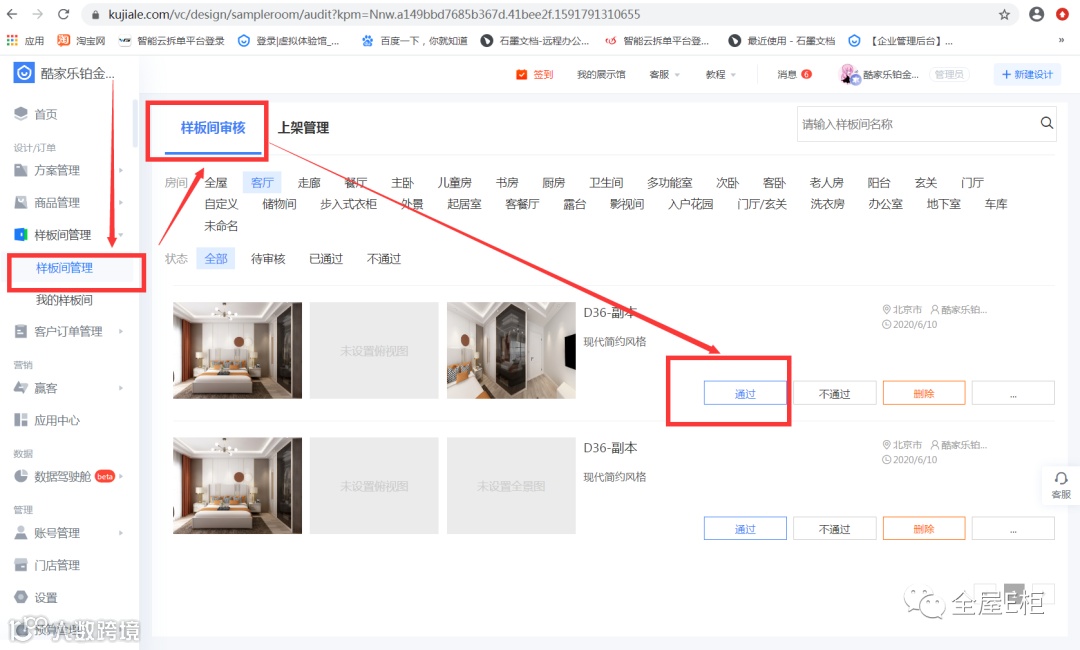
Task: Open the browser profile avatar icon
Action: (1036, 14)
